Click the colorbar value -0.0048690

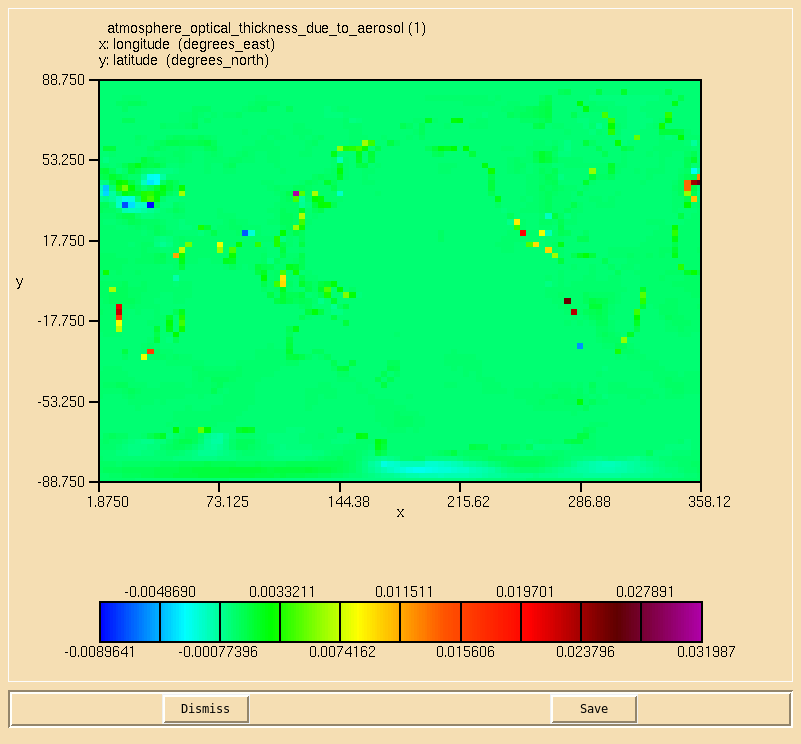click(160, 592)
